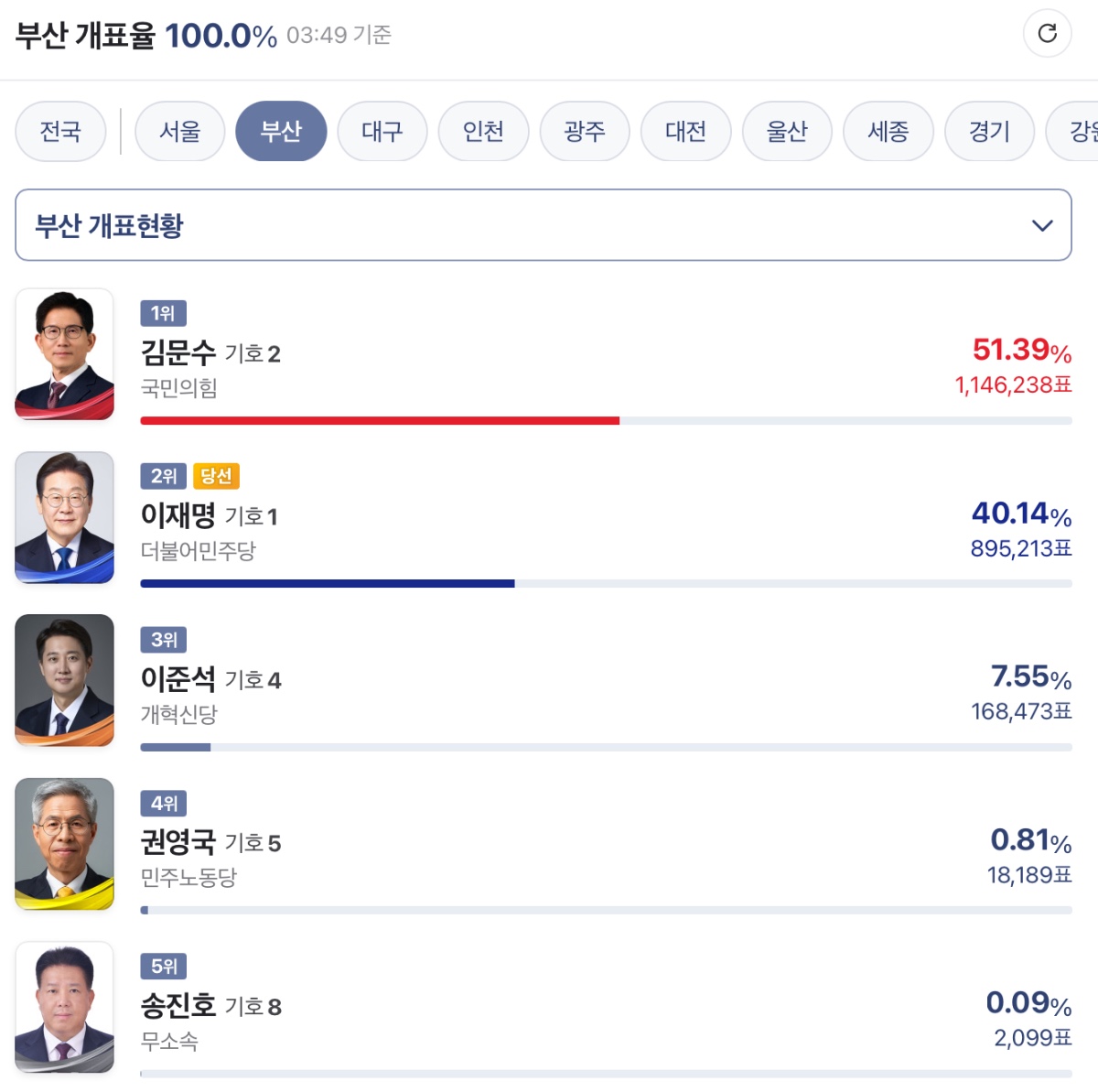Switch to the 세종 tab
1098x1092 pixels.
pyautogui.click(x=888, y=131)
